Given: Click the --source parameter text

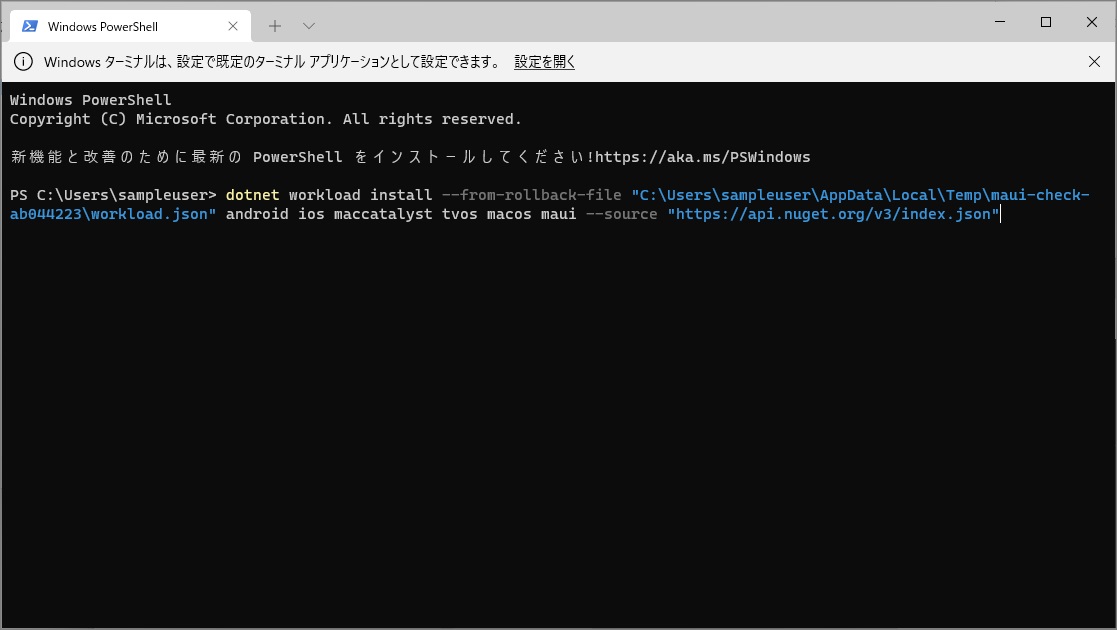Looking at the screenshot, I should [621, 214].
